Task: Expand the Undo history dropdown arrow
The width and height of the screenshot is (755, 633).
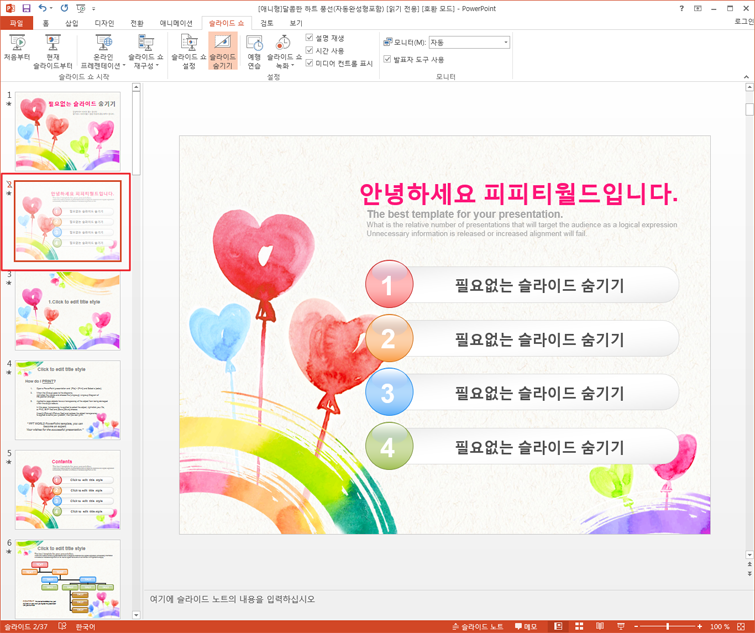Action: click(51, 9)
